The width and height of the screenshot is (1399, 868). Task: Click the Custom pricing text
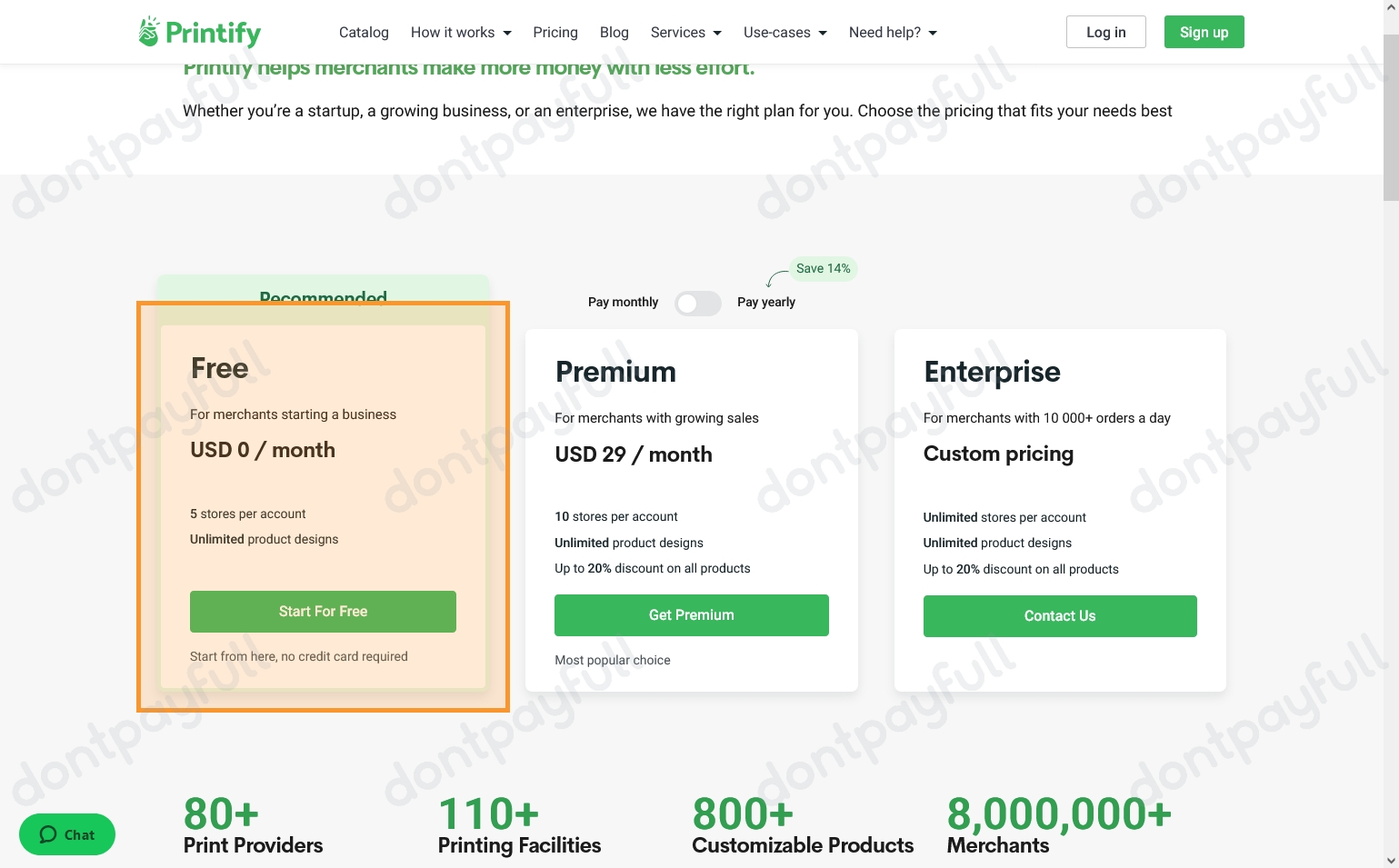tap(998, 454)
